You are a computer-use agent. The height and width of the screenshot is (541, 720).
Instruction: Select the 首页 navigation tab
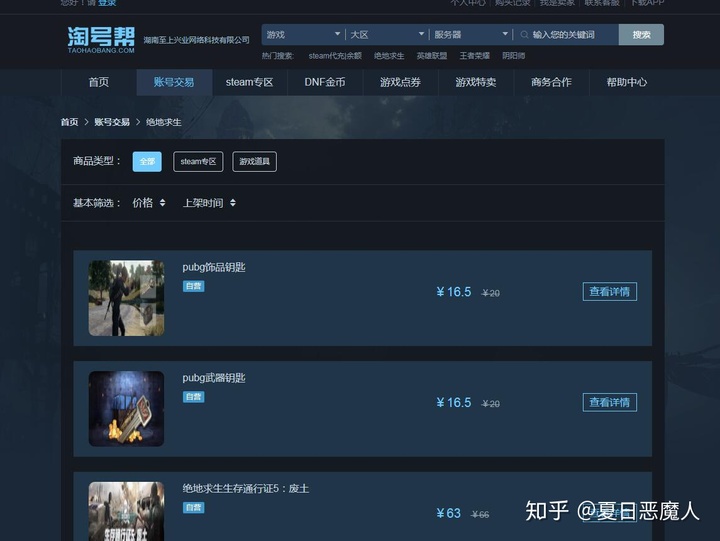tap(99, 82)
